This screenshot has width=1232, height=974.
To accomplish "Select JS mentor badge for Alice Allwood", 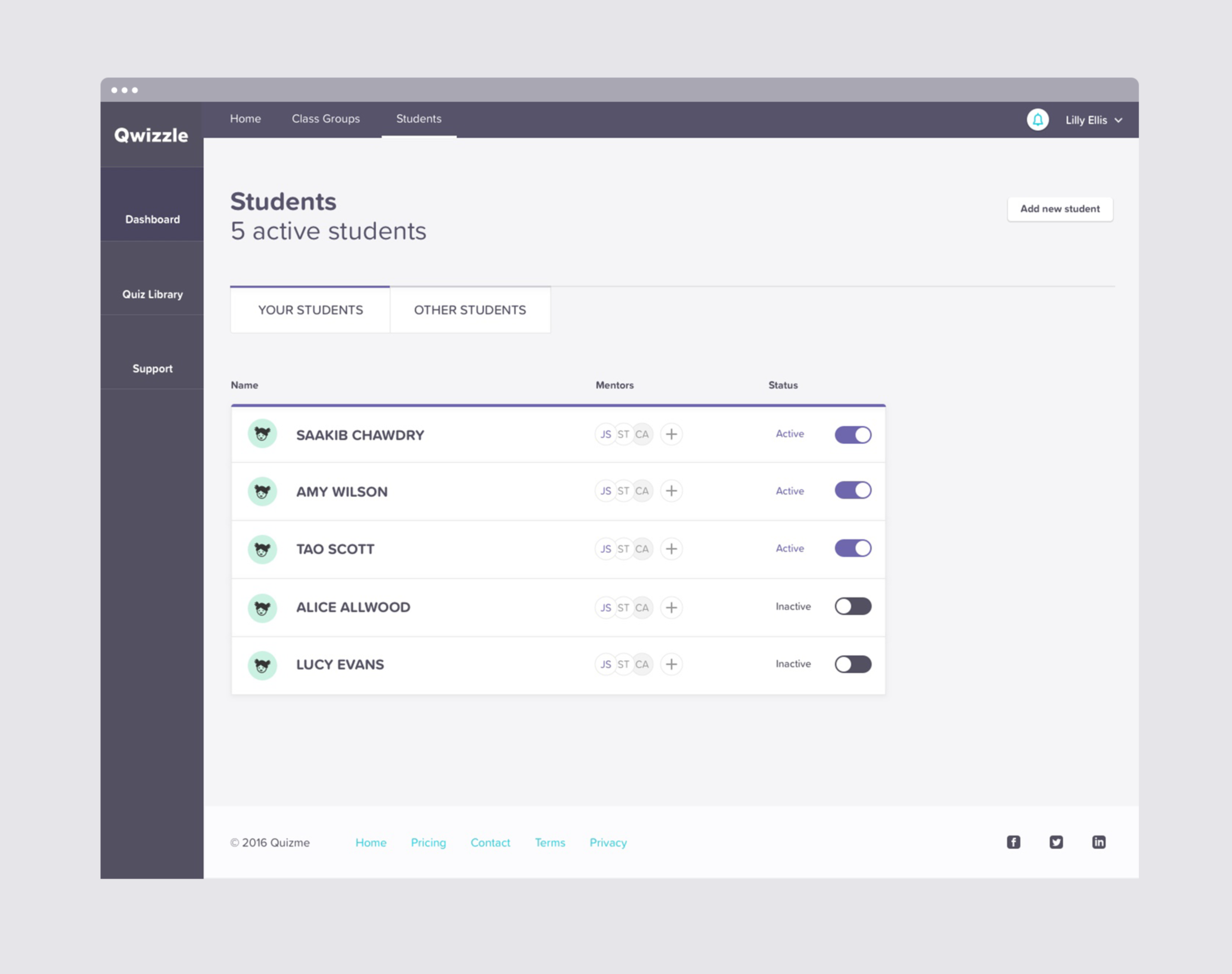I will [x=606, y=607].
